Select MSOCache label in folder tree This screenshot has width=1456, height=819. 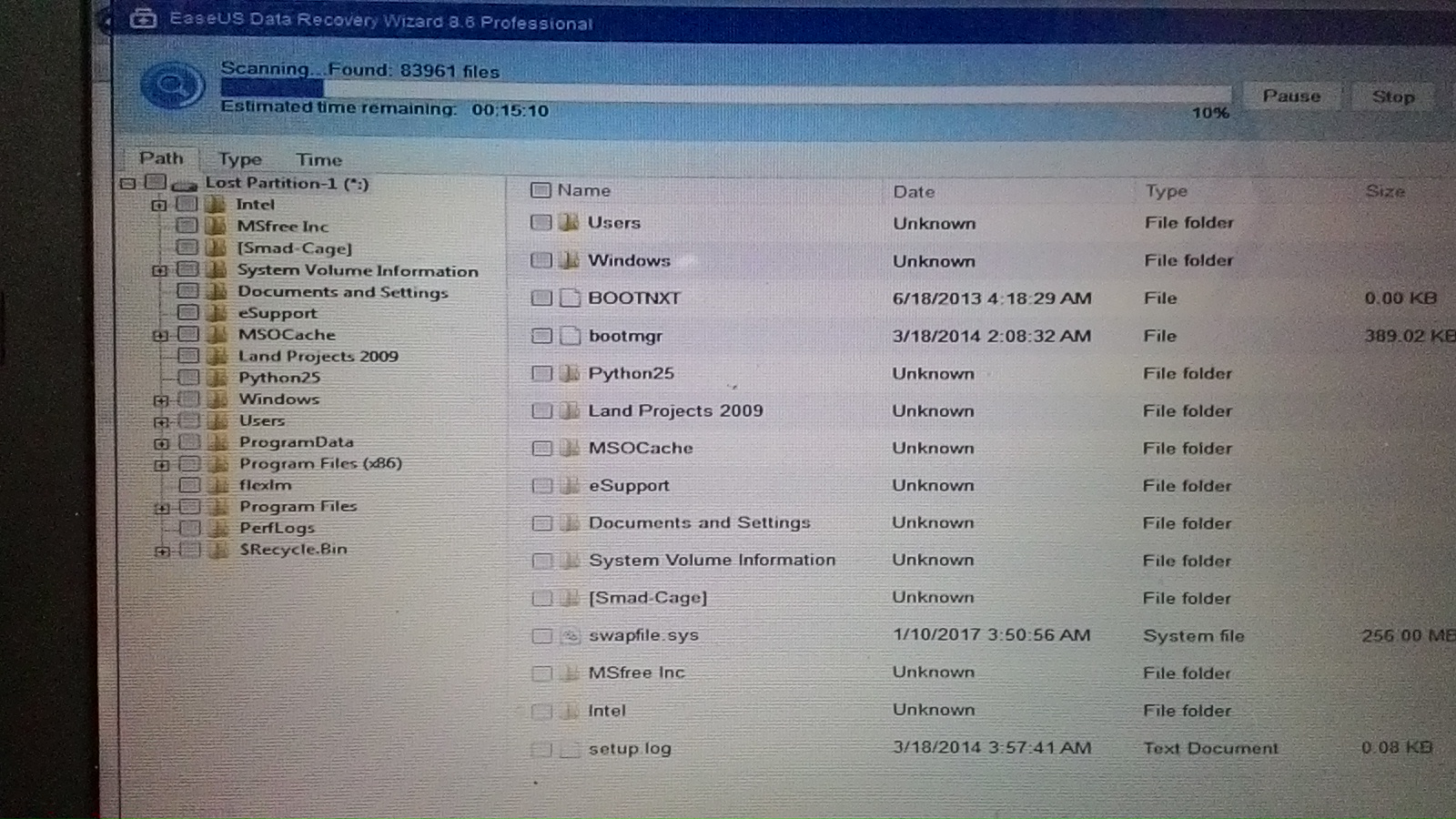(x=287, y=334)
